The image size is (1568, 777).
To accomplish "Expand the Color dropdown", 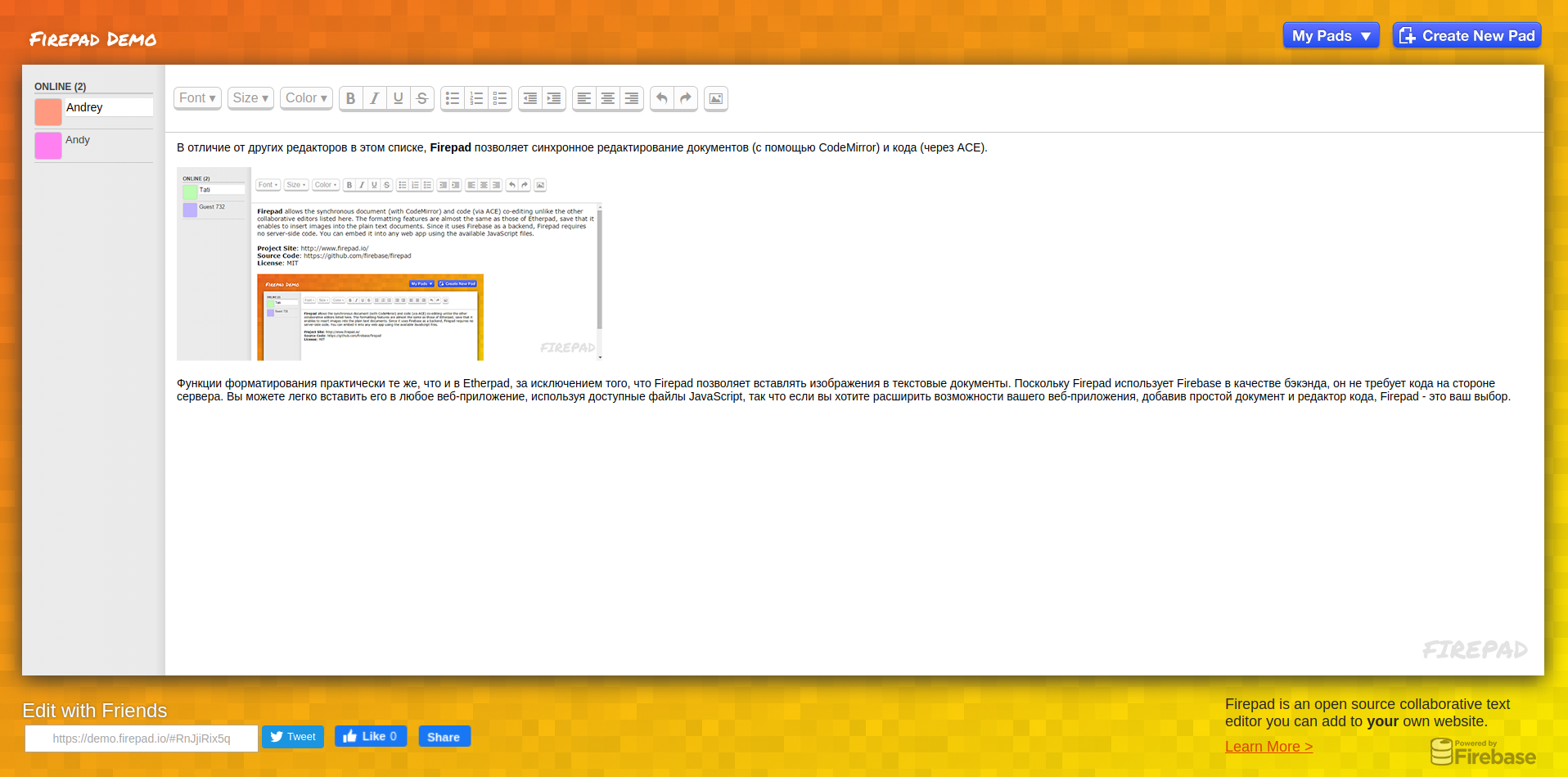I will tap(306, 98).
